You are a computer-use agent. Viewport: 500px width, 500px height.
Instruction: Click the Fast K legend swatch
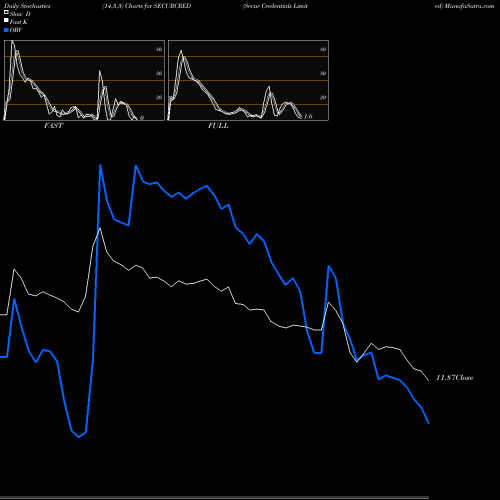pos(6,20)
